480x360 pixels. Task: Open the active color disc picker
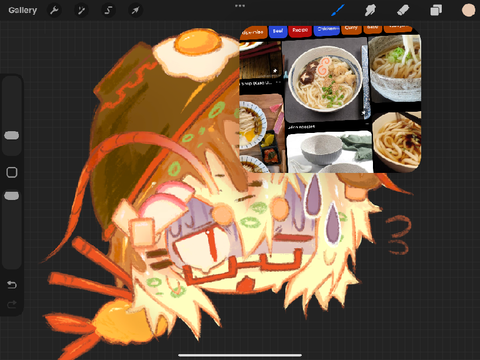[x=468, y=10]
